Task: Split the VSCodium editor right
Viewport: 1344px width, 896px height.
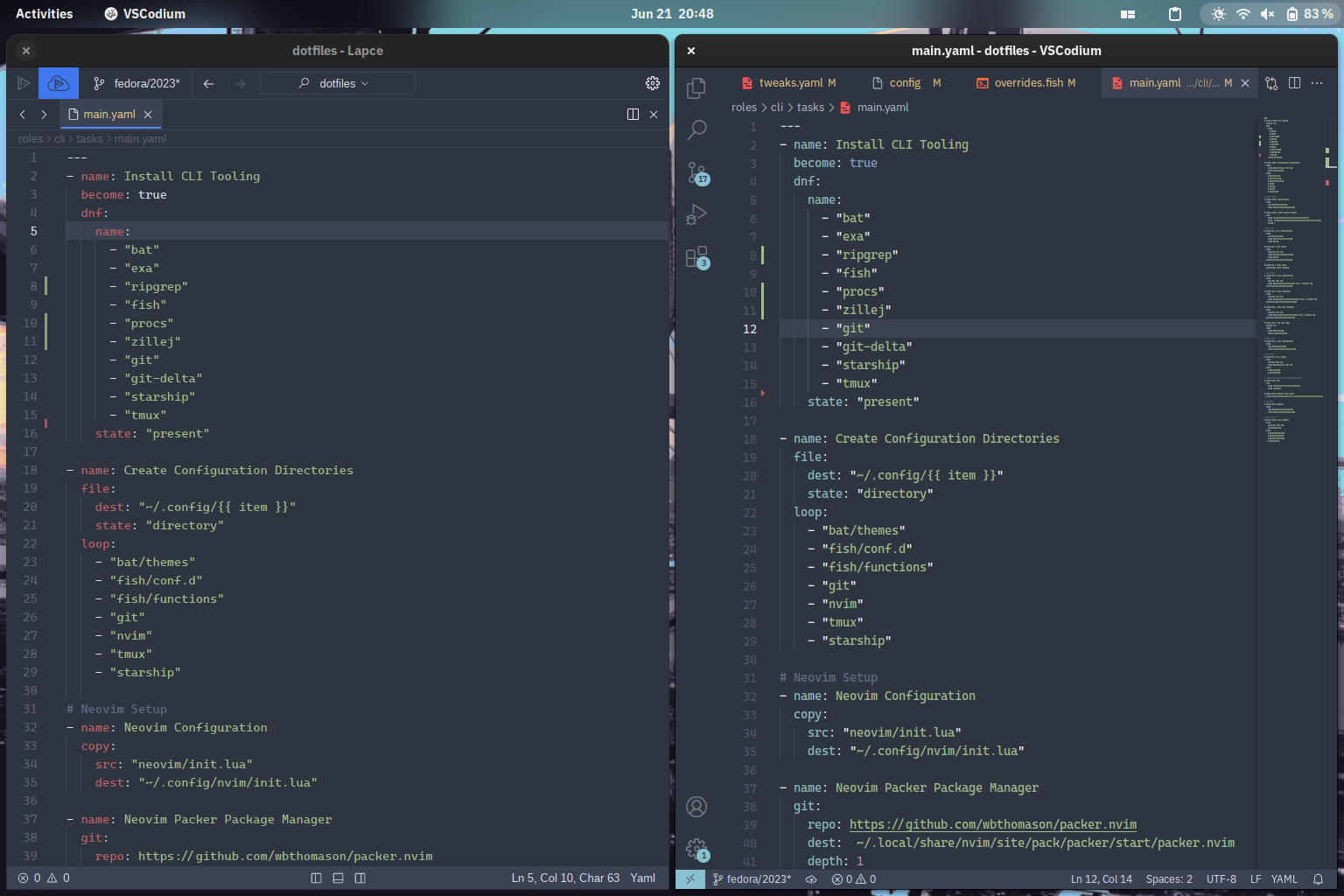Action: (x=1294, y=83)
